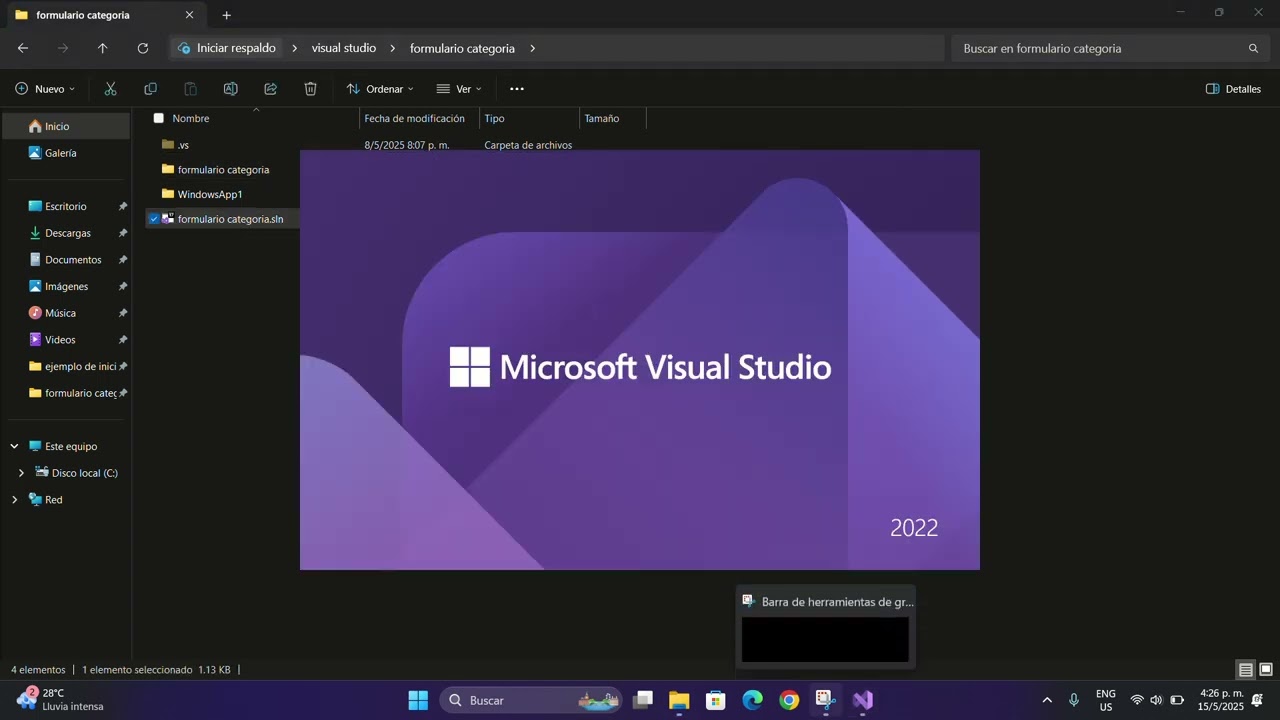Open Task View from taskbar

pos(643,700)
